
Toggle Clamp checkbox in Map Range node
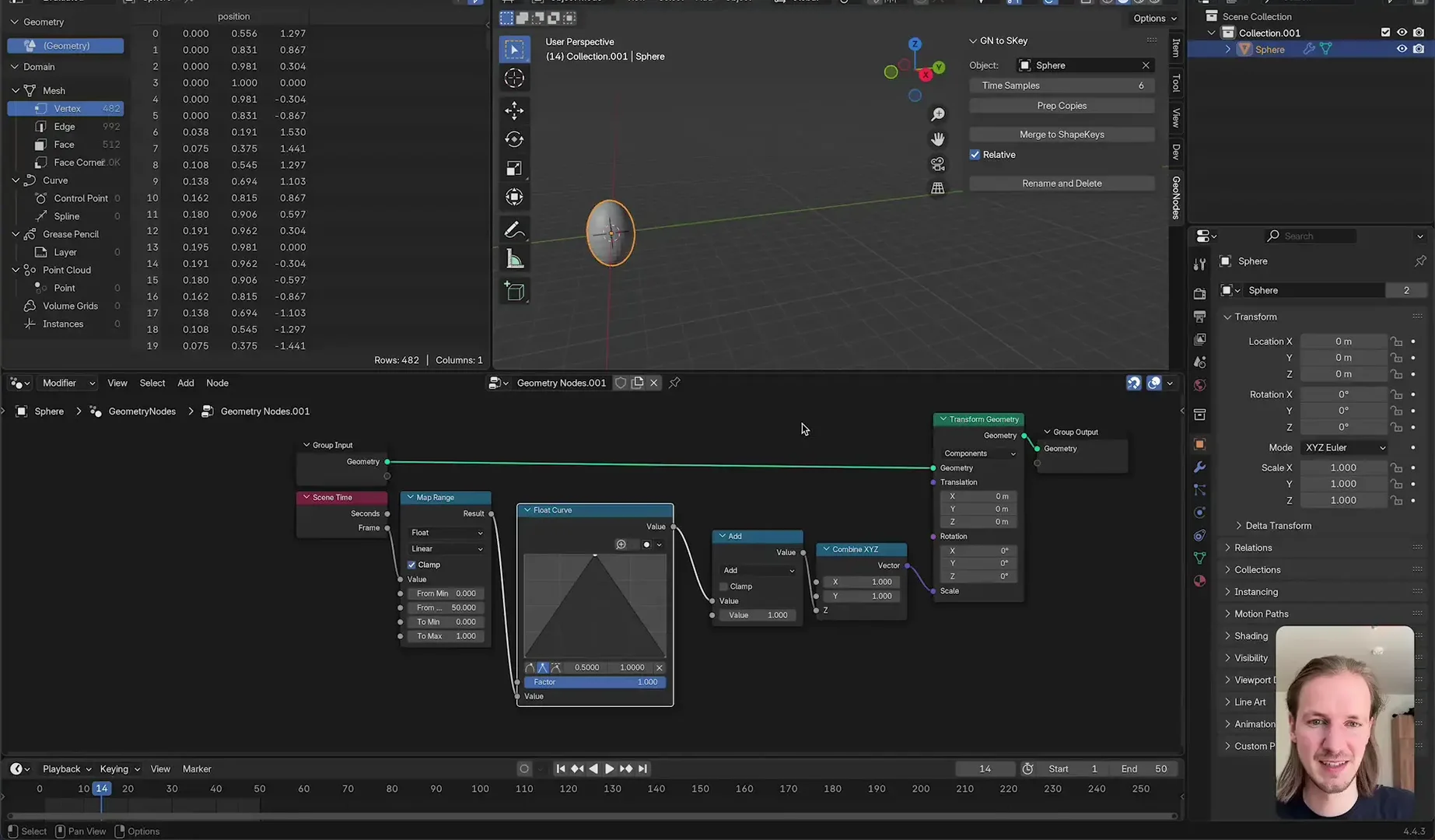tap(411, 565)
